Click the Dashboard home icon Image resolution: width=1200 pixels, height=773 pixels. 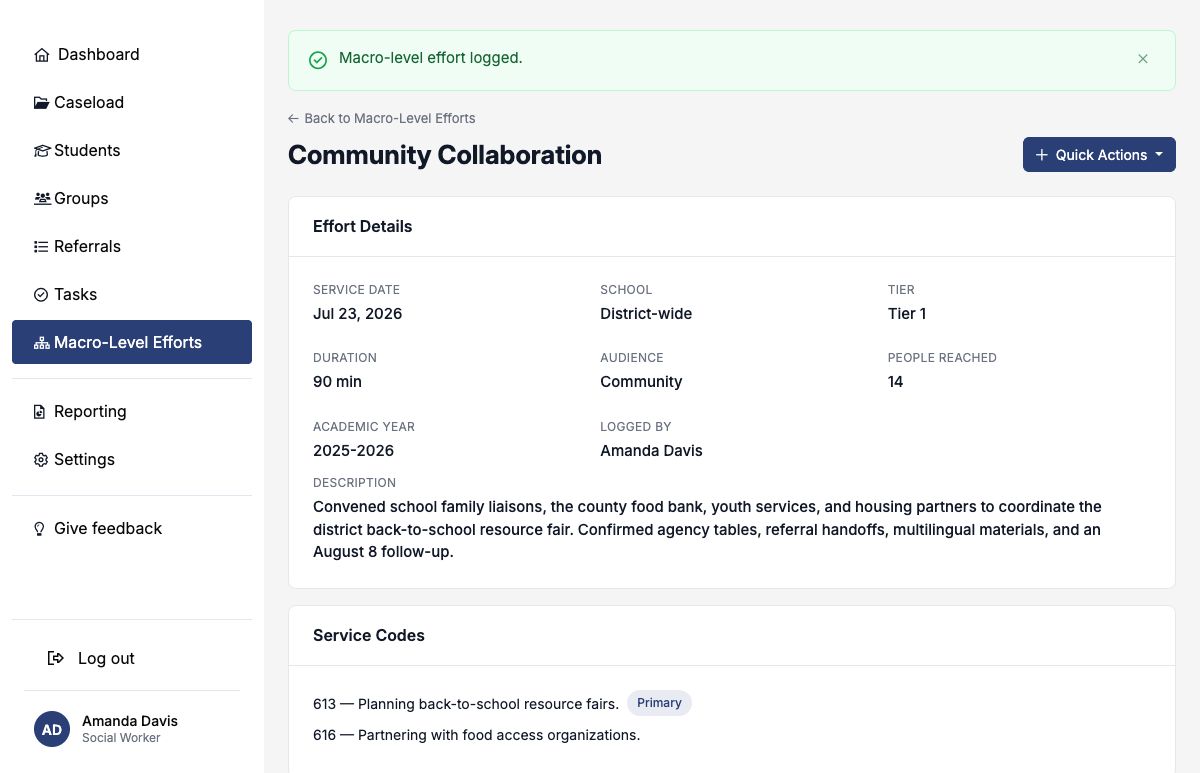point(42,55)
